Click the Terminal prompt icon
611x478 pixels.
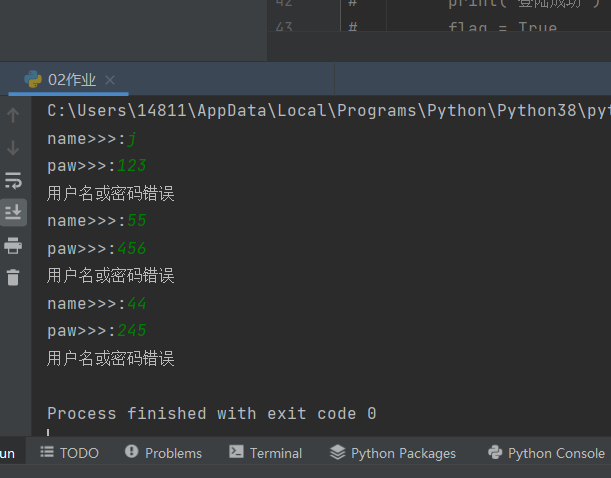(236, 452)
